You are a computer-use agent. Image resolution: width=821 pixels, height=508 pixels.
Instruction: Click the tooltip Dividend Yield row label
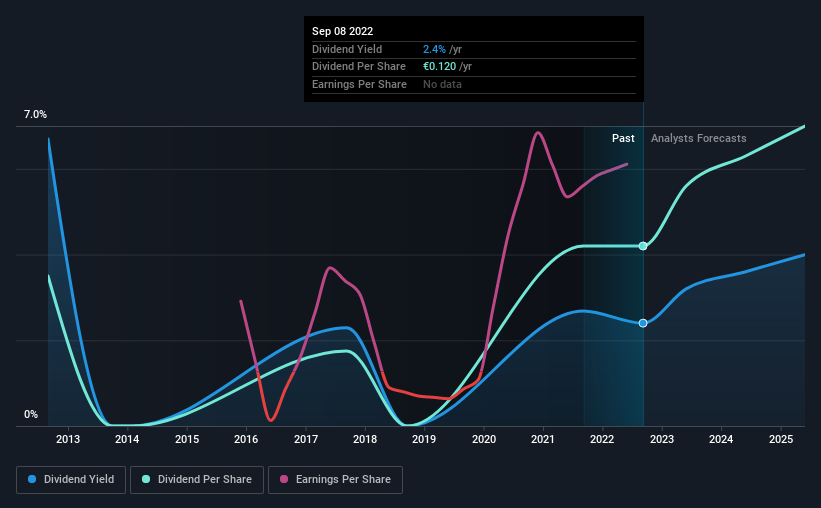(347, 49)
